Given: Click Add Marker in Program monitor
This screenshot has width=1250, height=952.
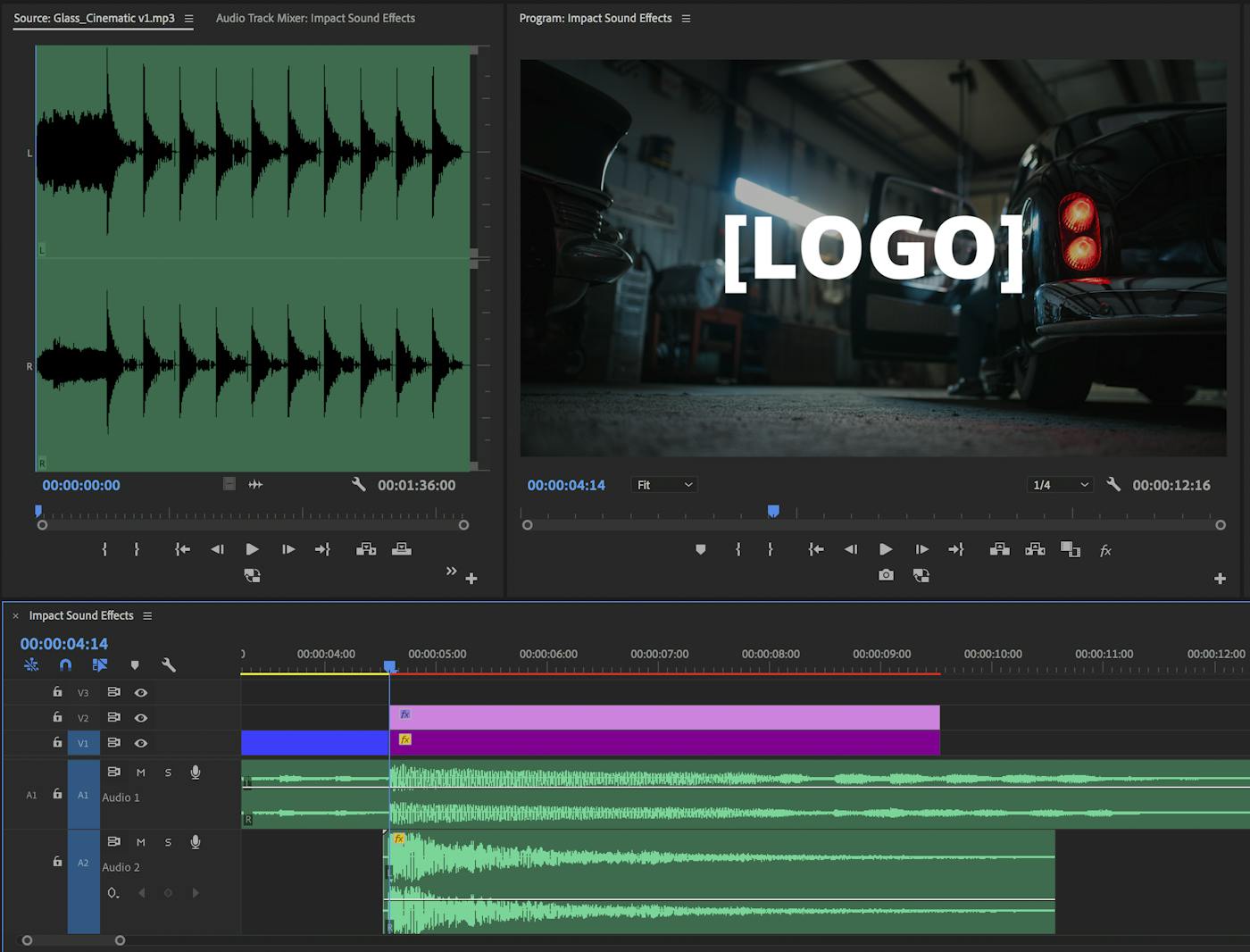Looking at the screenshot, I should (x=701, y=550).
